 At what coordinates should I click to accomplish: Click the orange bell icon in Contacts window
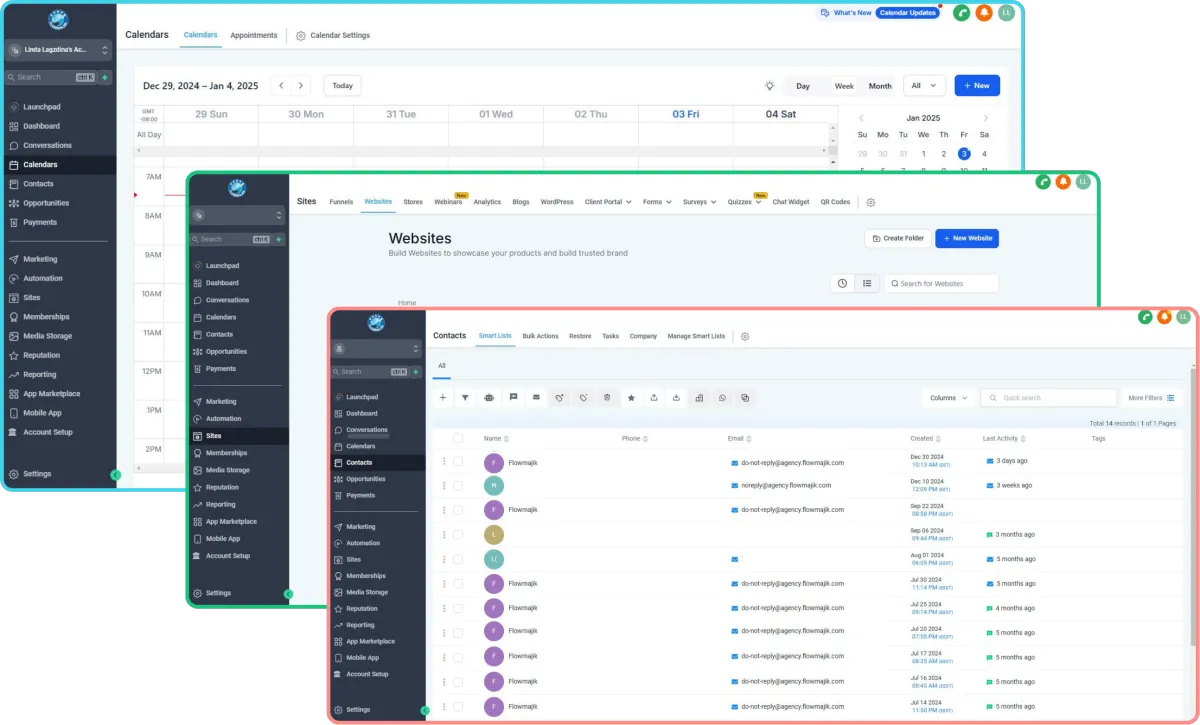coord(1165,317)
